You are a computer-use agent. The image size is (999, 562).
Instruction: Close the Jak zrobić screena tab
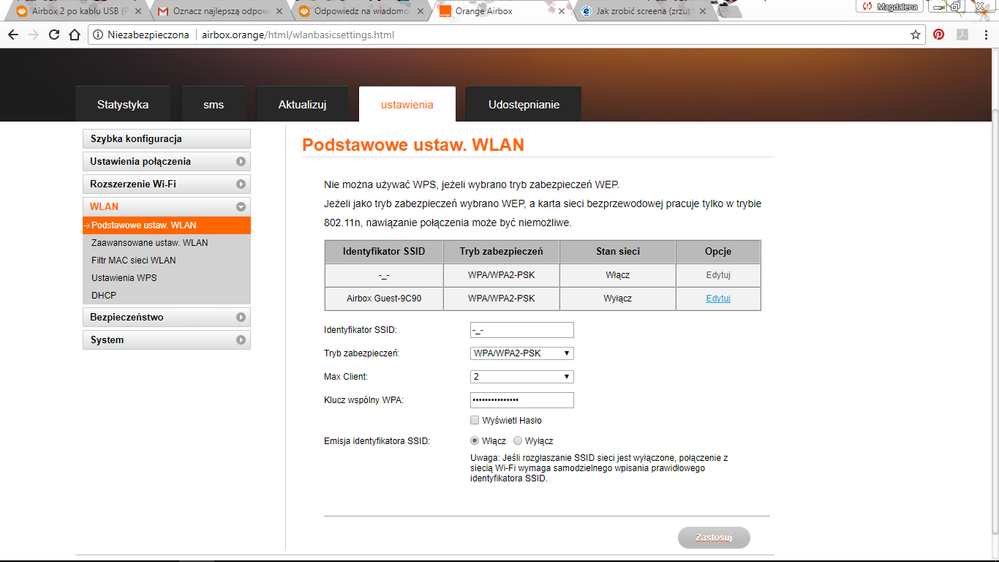(702, 11)
